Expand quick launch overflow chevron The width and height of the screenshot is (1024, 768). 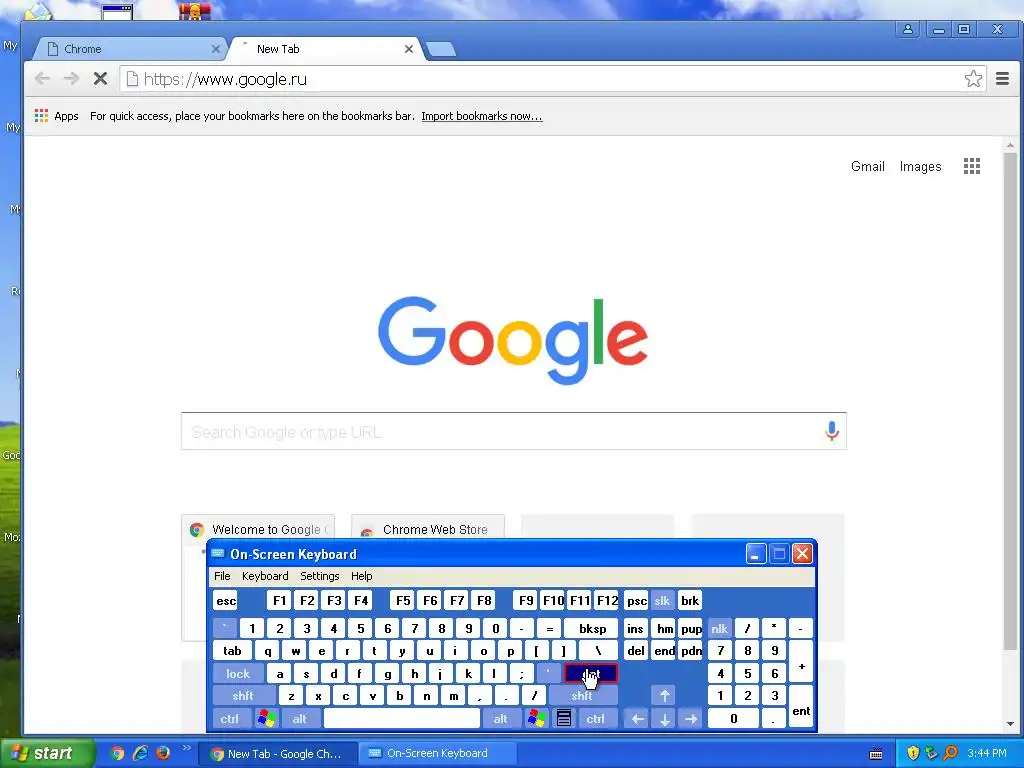(186, 748)
